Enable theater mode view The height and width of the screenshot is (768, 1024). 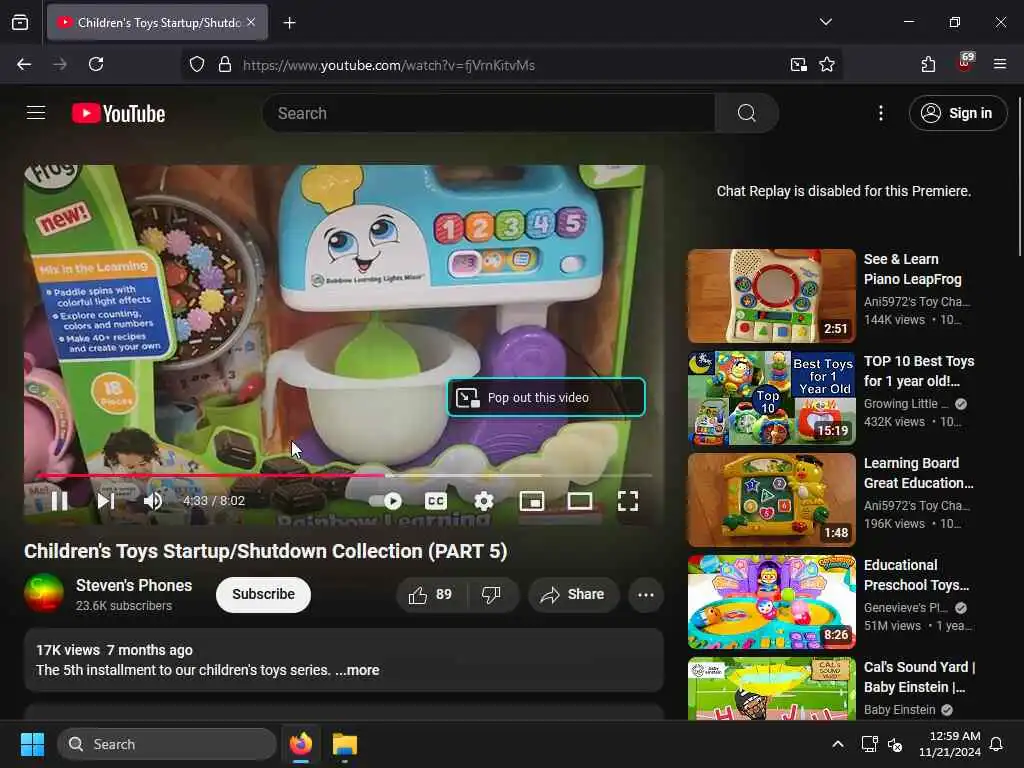[x=580, y=502]
